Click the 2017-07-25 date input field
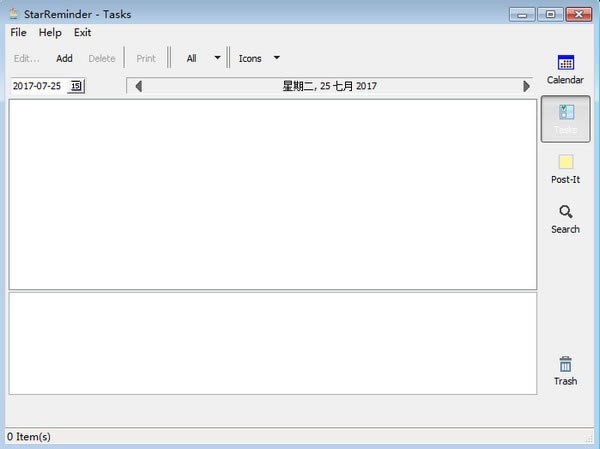This screenshot has height=449, width=600. pos(38,86)
